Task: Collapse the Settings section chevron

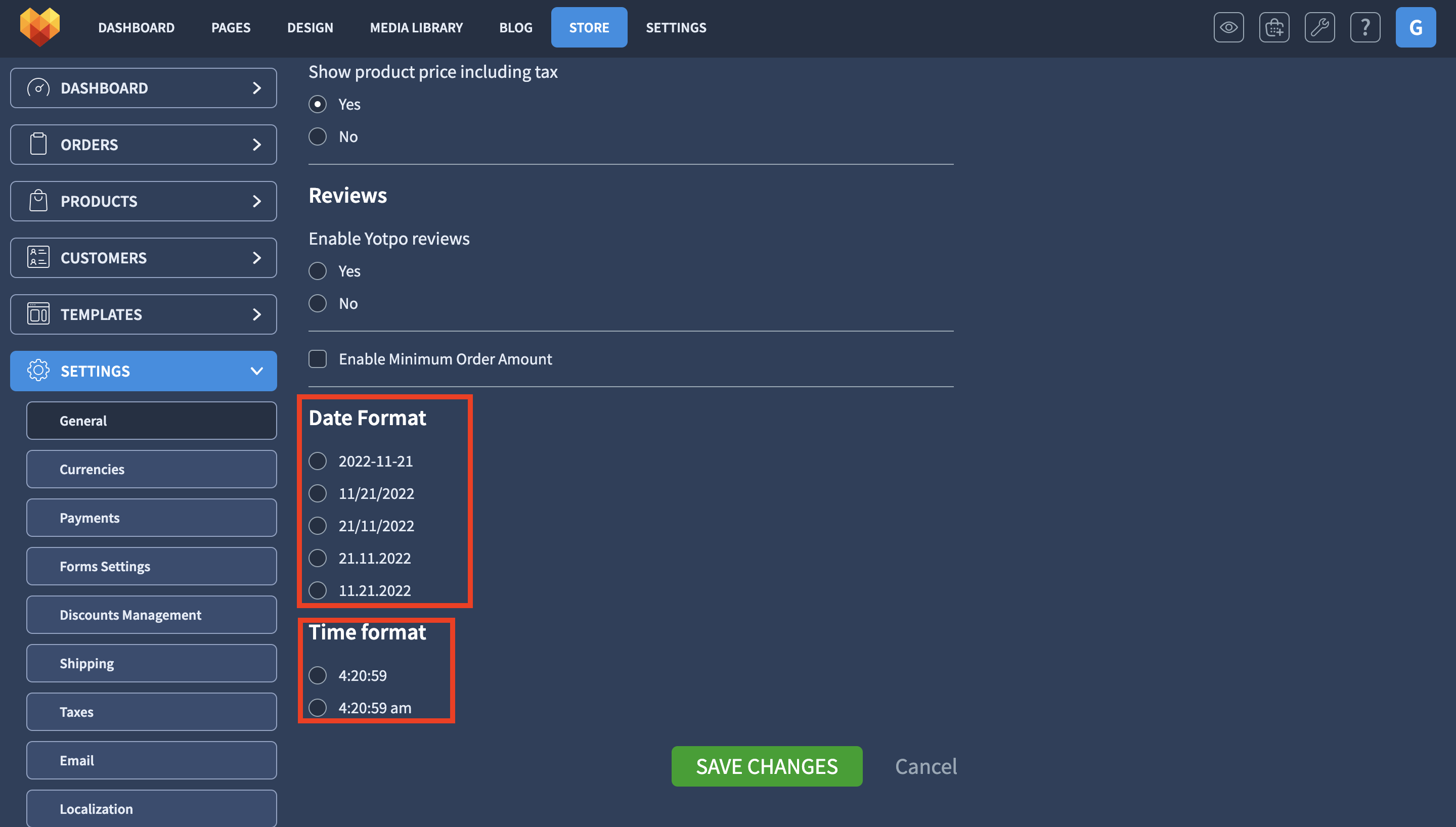Action: [257, 371]
